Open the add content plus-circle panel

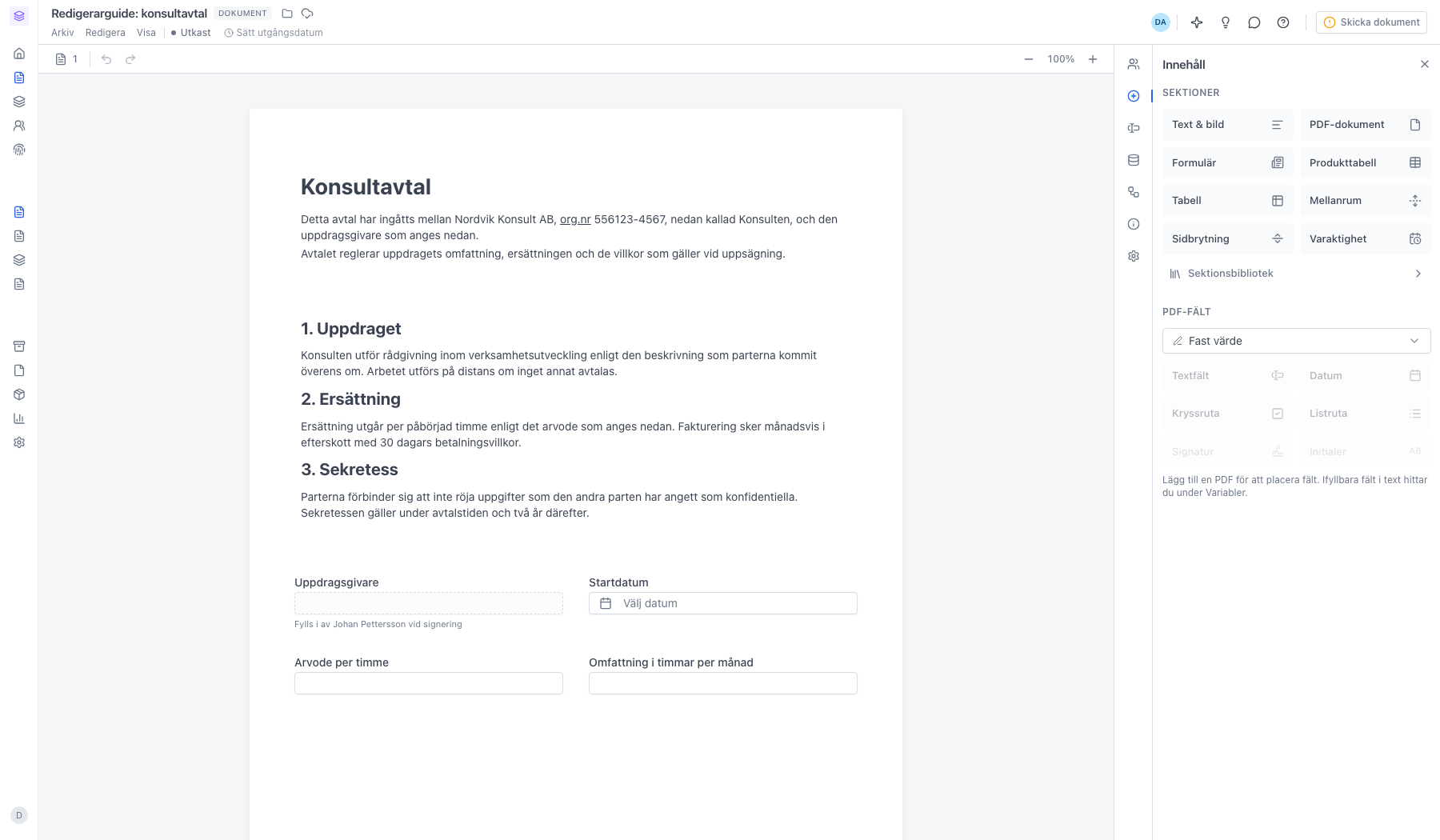coord(1134,96)
